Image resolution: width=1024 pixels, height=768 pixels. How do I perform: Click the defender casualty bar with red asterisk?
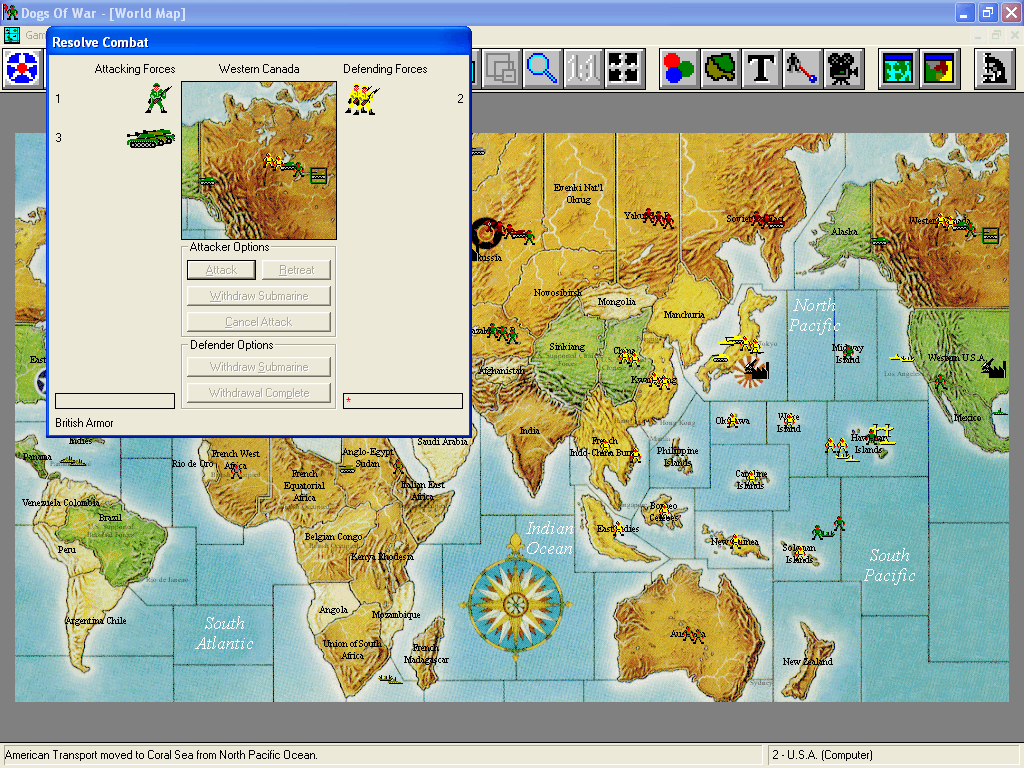(403, 400)
